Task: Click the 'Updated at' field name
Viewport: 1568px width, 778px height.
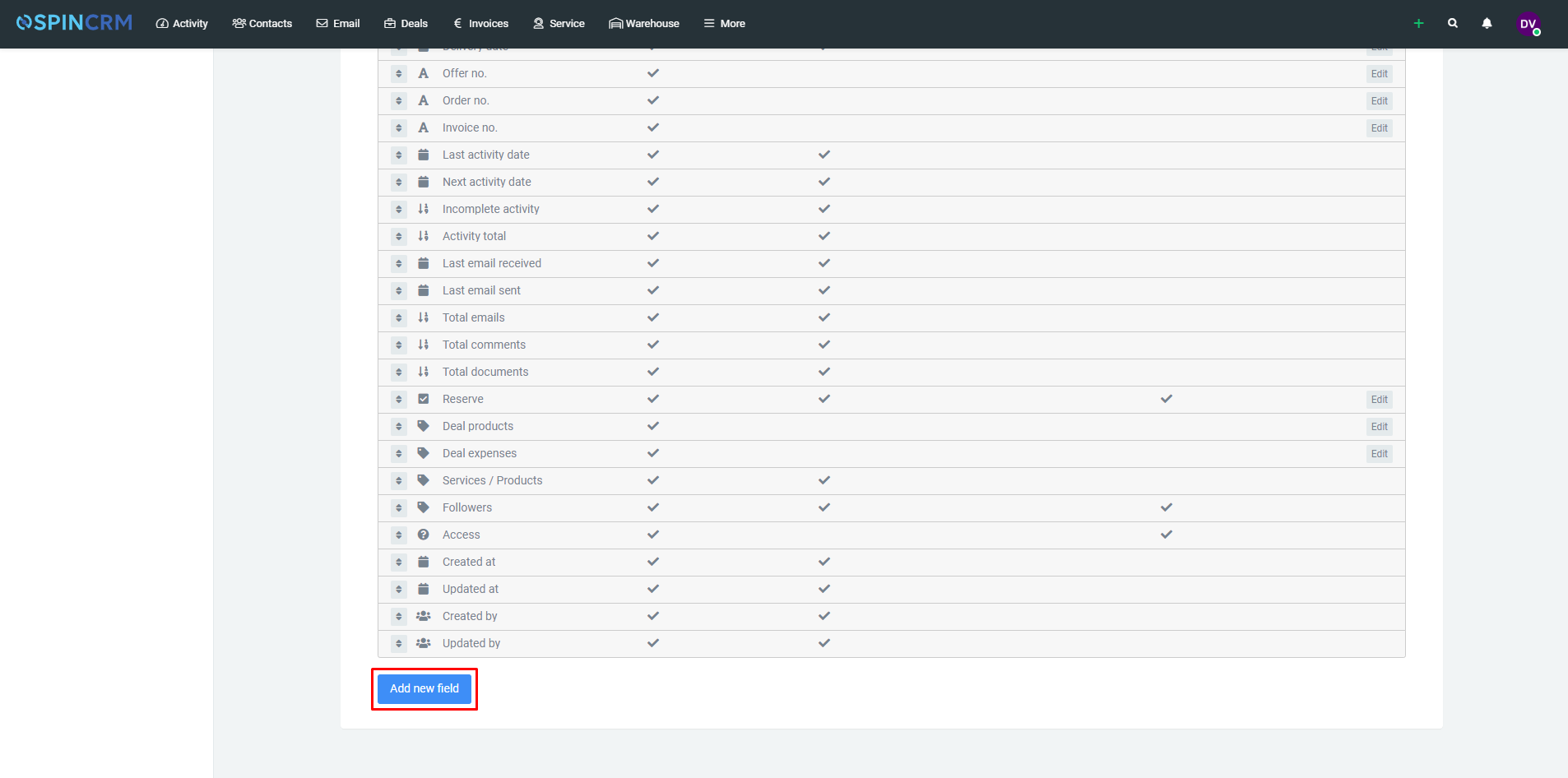Action: point(471,589)
